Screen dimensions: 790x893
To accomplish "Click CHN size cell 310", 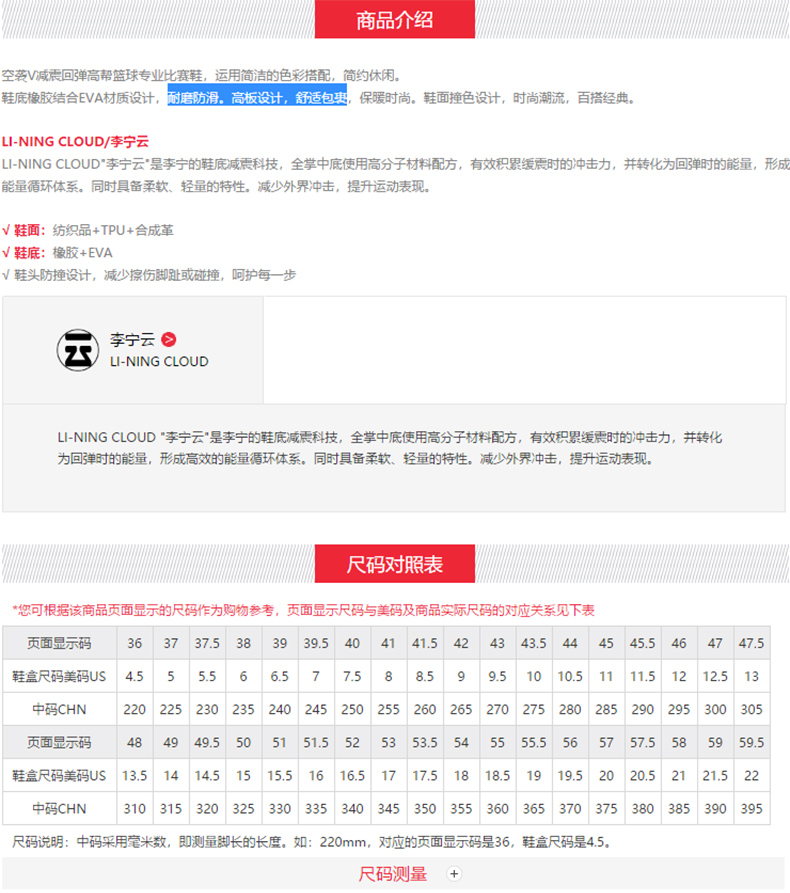I will click(134, 808).
